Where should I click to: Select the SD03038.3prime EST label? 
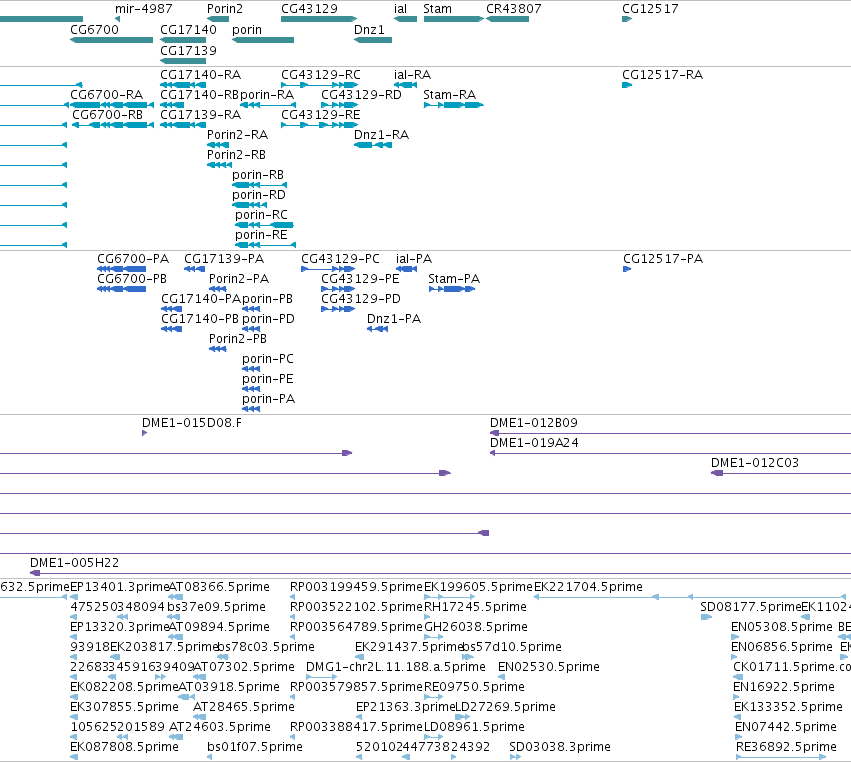point(560,747)
